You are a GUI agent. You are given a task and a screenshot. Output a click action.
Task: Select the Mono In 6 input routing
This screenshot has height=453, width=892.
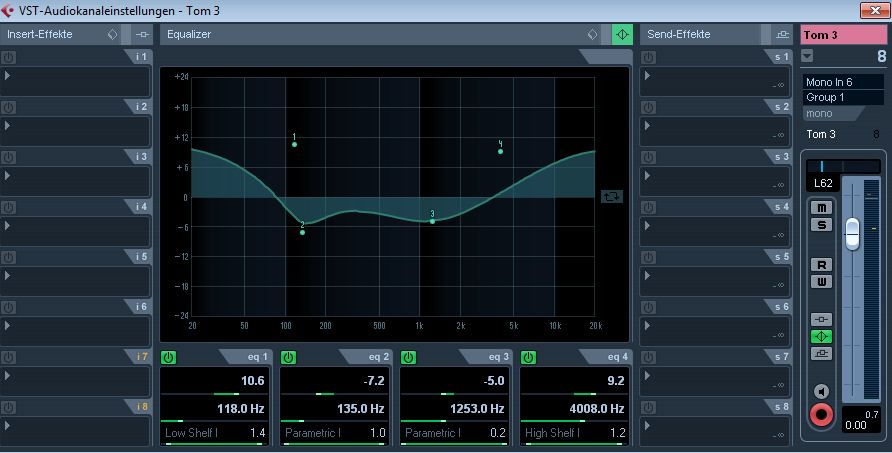(843, 82)
